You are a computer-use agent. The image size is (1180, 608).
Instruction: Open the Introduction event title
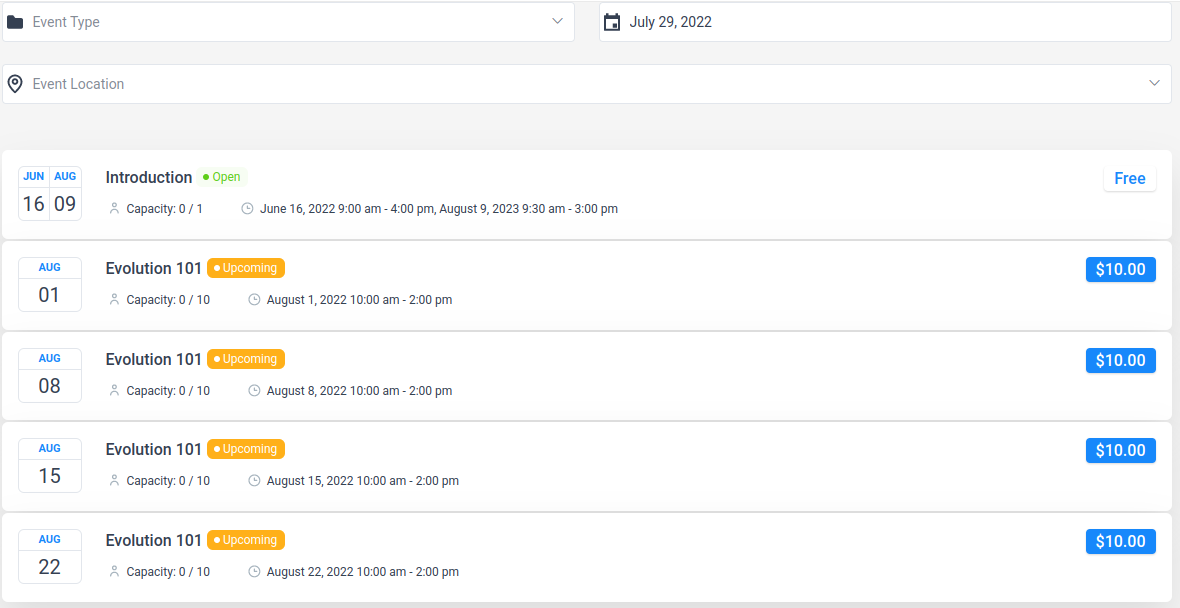[x=149, y=178]
